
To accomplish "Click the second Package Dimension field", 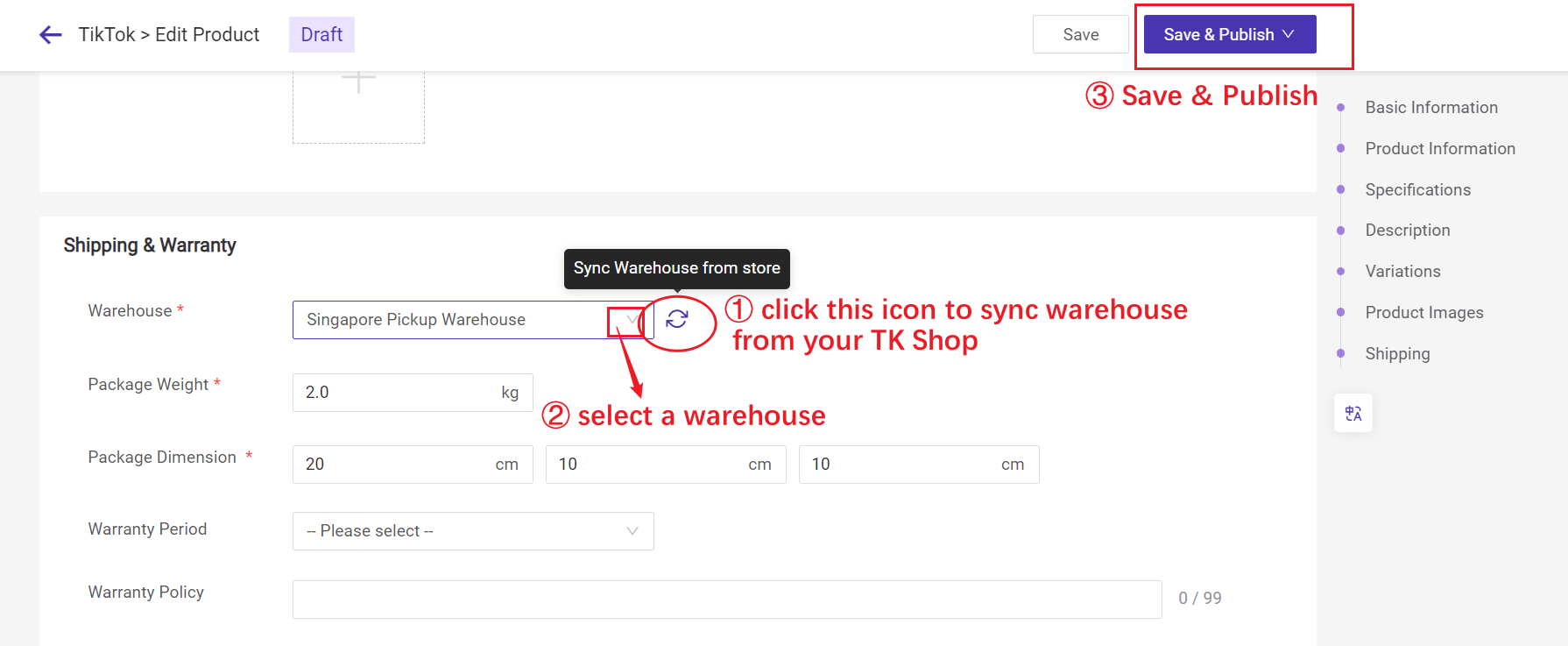I will coord(666,465).
